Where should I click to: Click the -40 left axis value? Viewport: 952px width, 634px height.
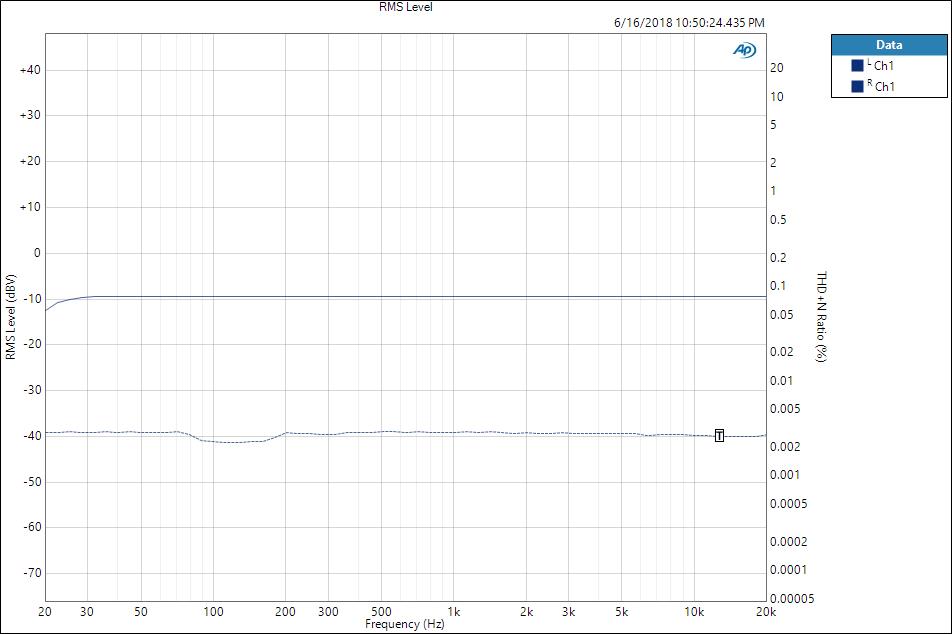(32, 435)
